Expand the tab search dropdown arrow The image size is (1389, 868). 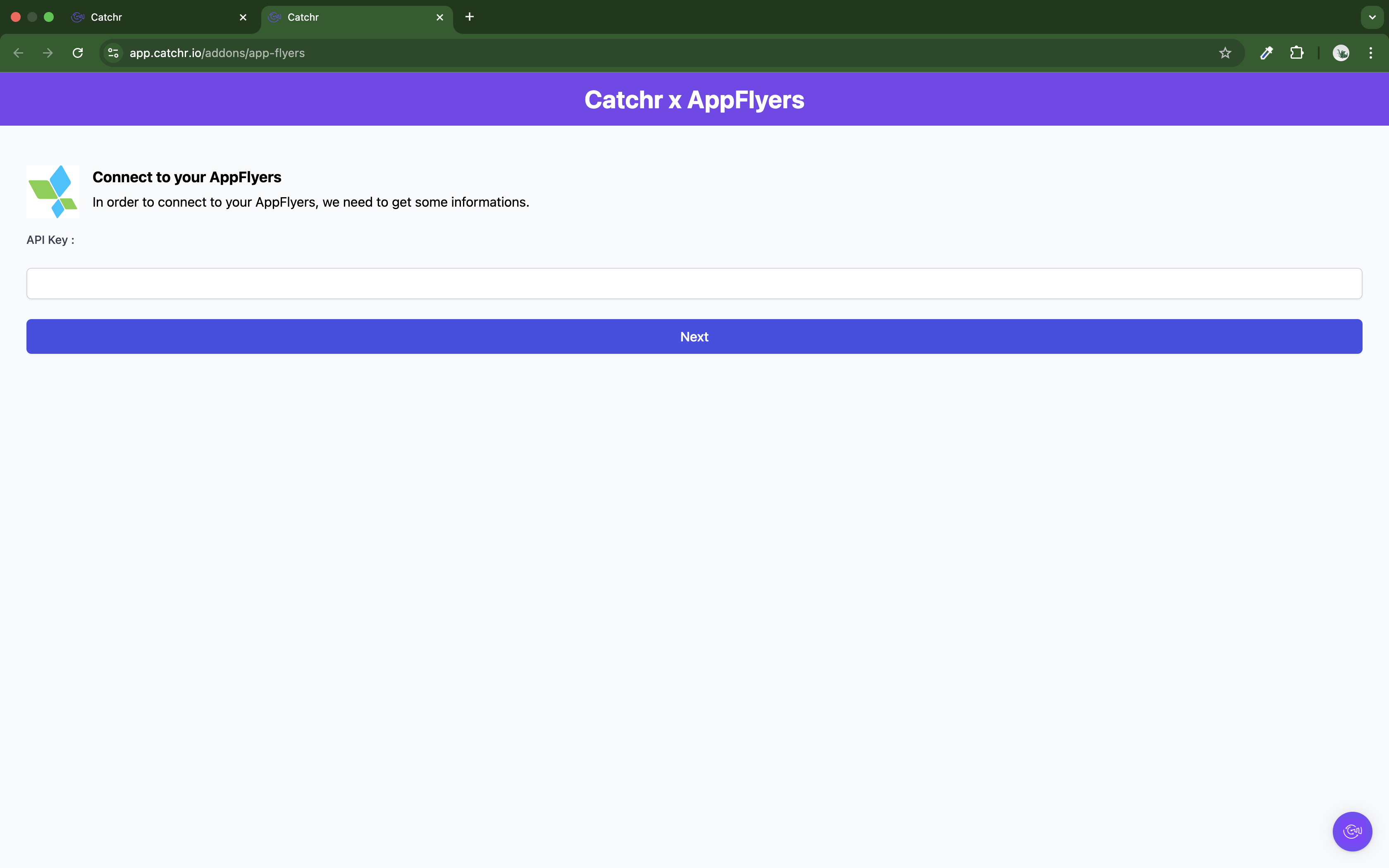[1372, 17]
